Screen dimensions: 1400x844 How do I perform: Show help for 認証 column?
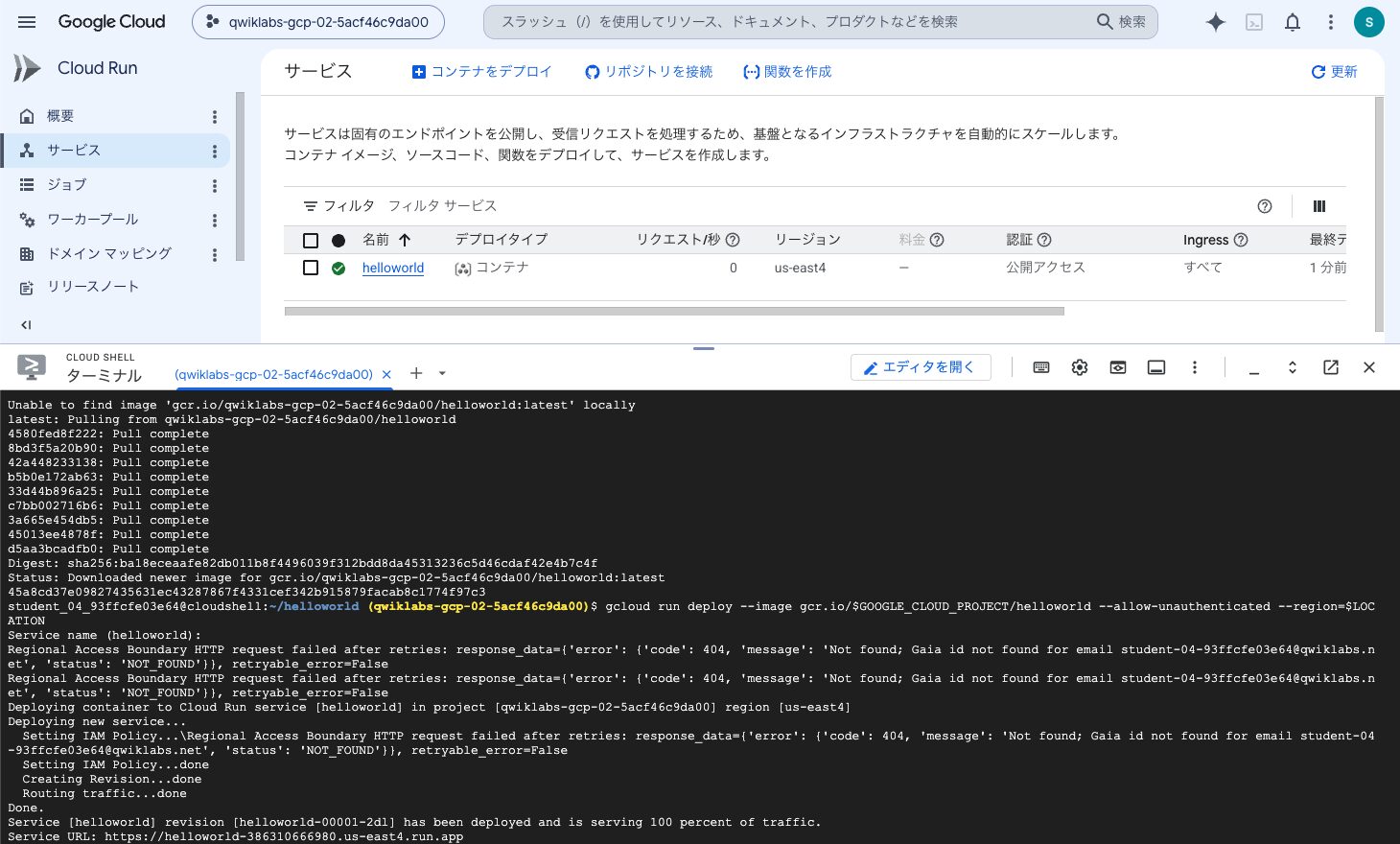[x=1044, y=240]
